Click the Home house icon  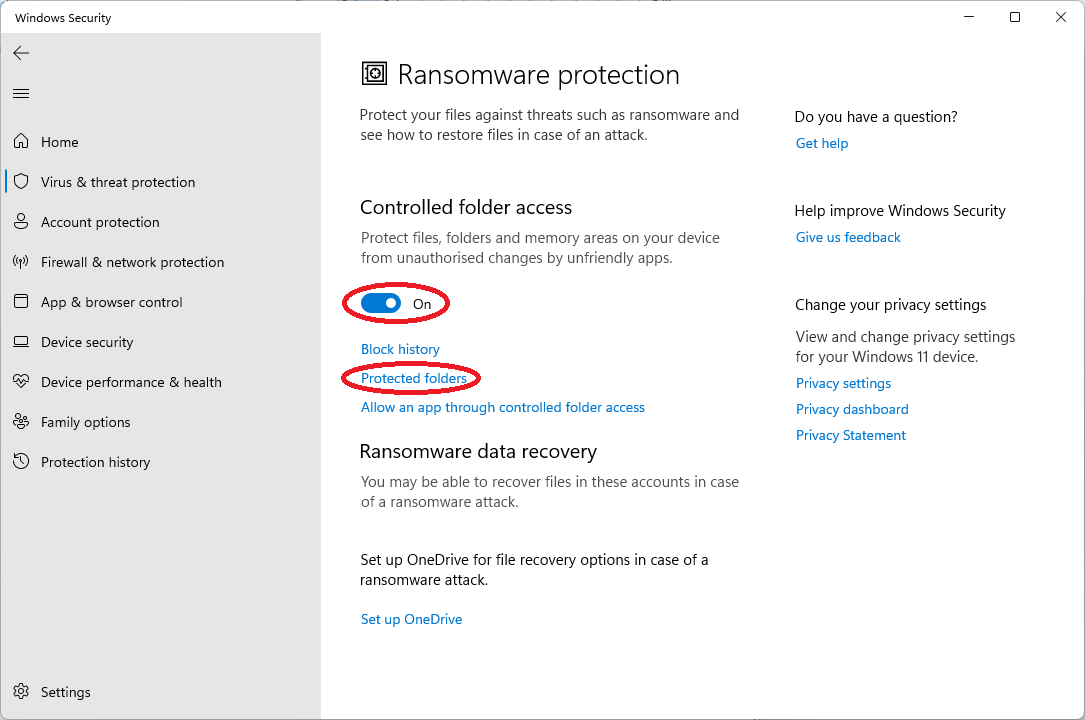21,142
